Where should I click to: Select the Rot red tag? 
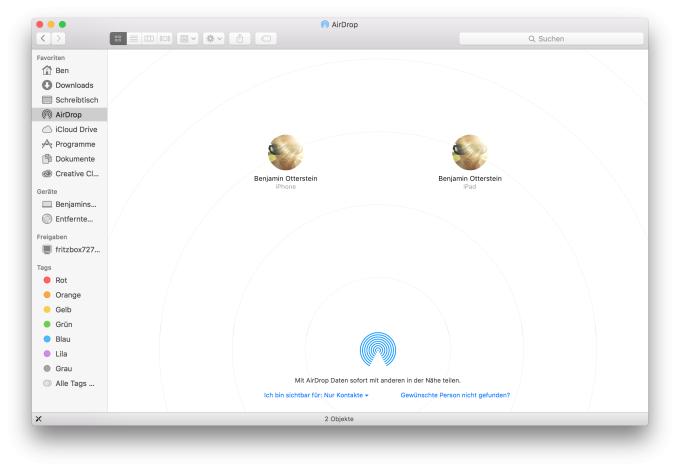pos(69,280)
